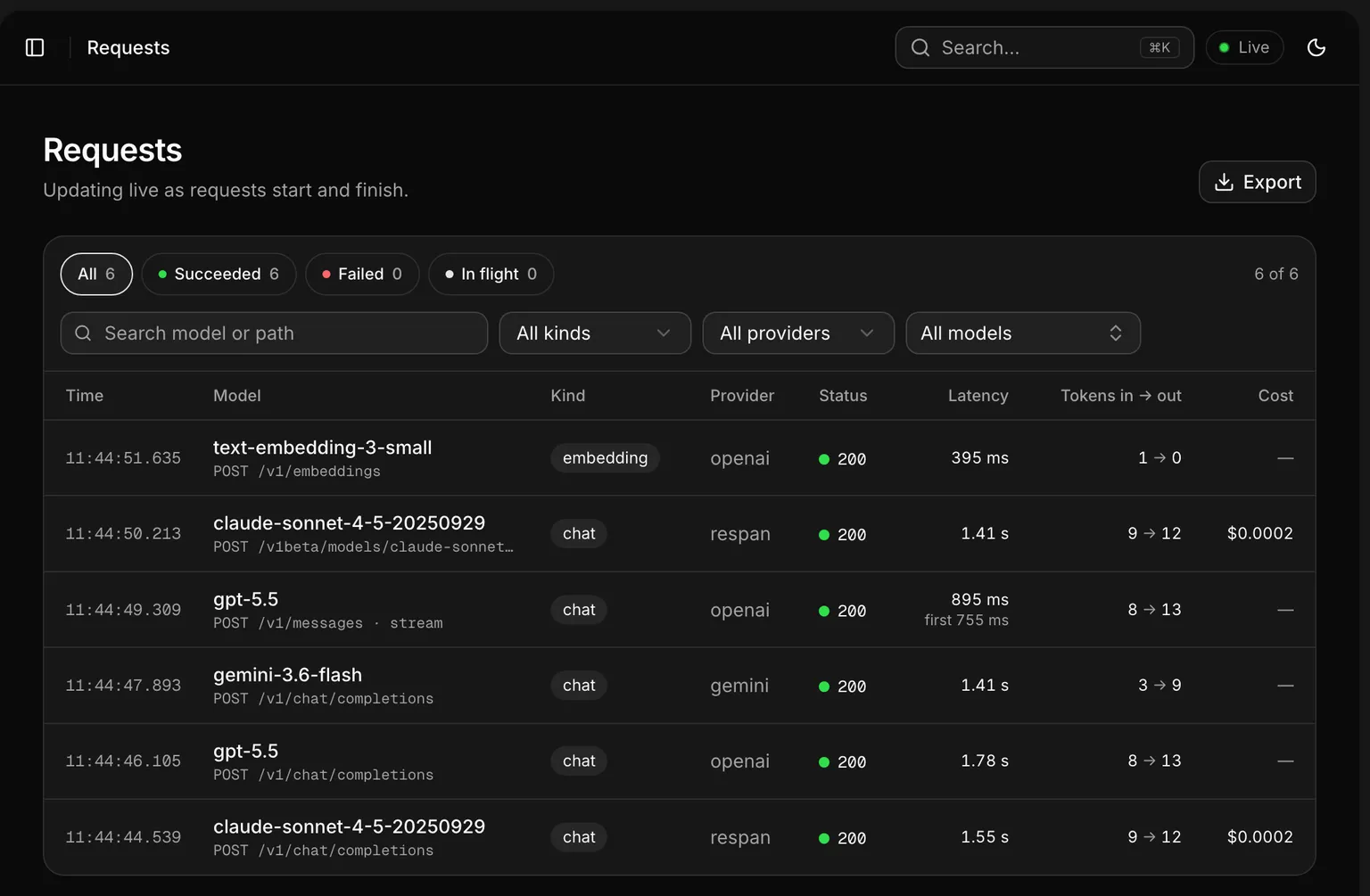Click the embedding kind badge
The width and height of the screenshot is (1370, 896).
[x=605, y=458]
